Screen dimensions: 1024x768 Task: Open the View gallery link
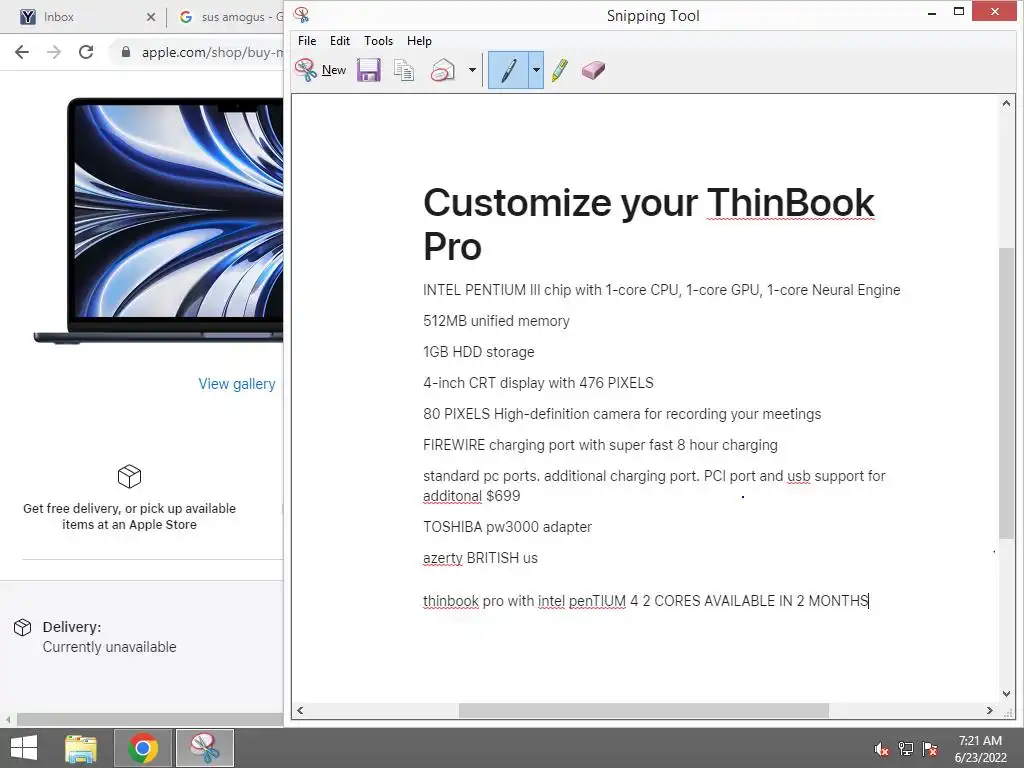tap(237, 384)
